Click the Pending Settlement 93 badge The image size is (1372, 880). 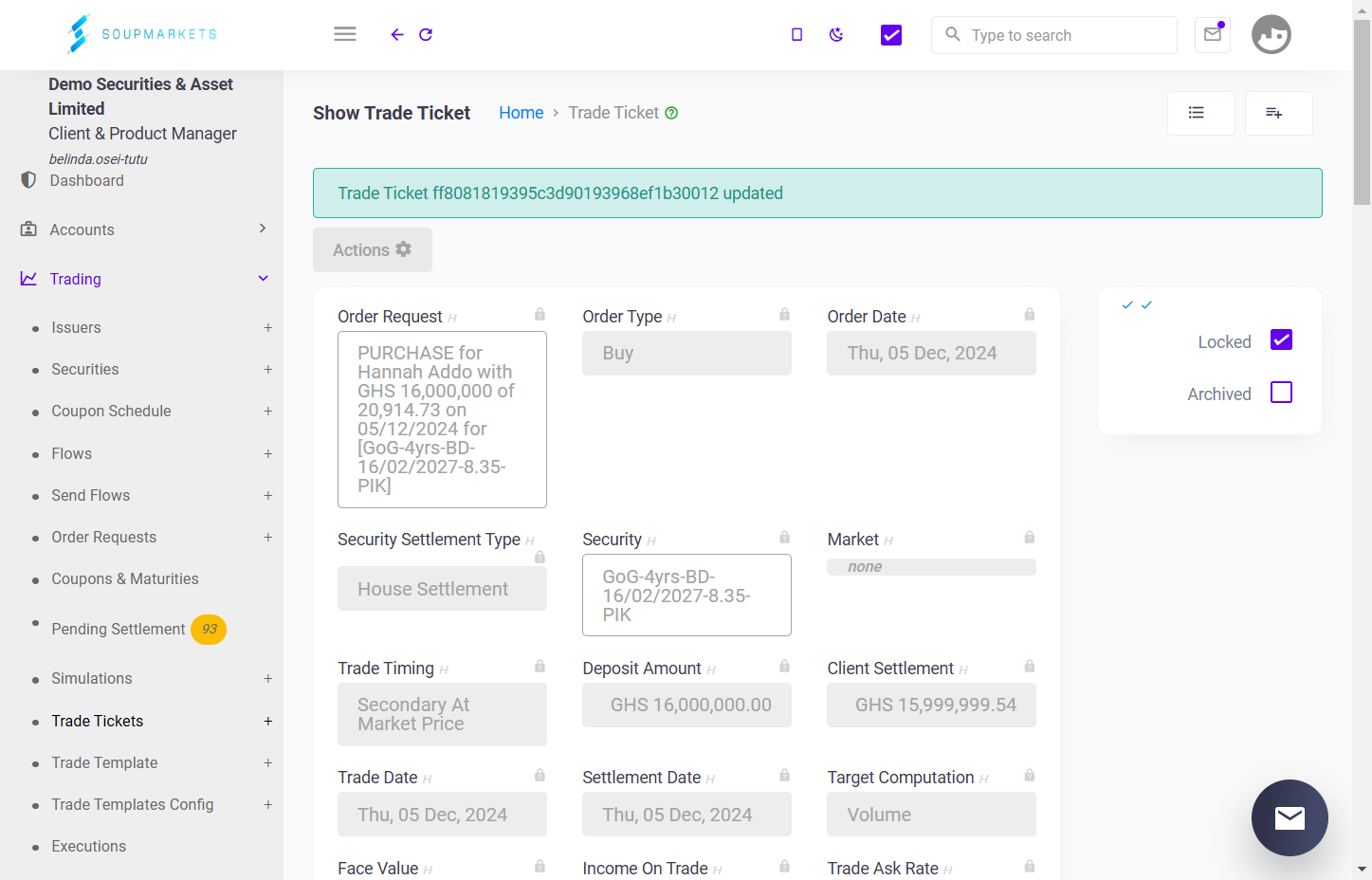click(x=209, y=629)
